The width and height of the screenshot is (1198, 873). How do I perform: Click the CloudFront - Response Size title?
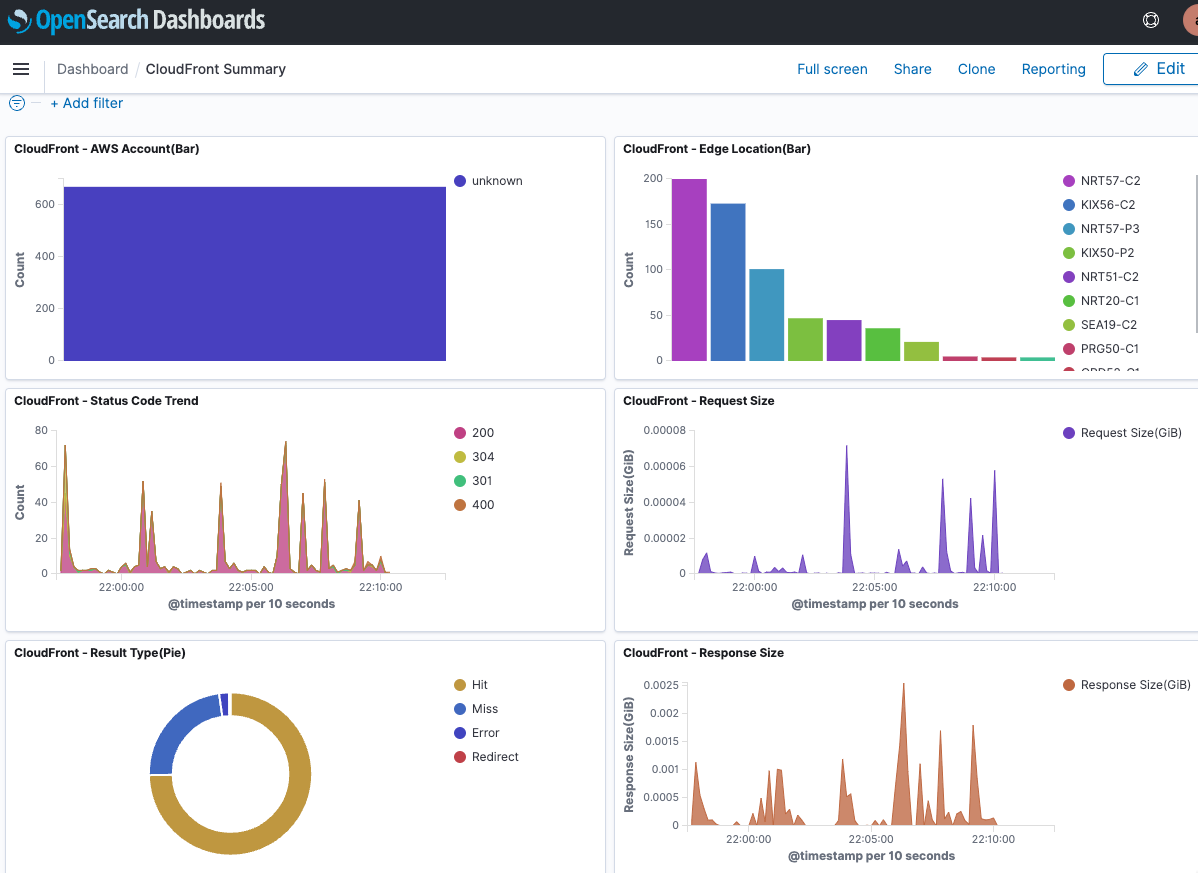[703, 653]
